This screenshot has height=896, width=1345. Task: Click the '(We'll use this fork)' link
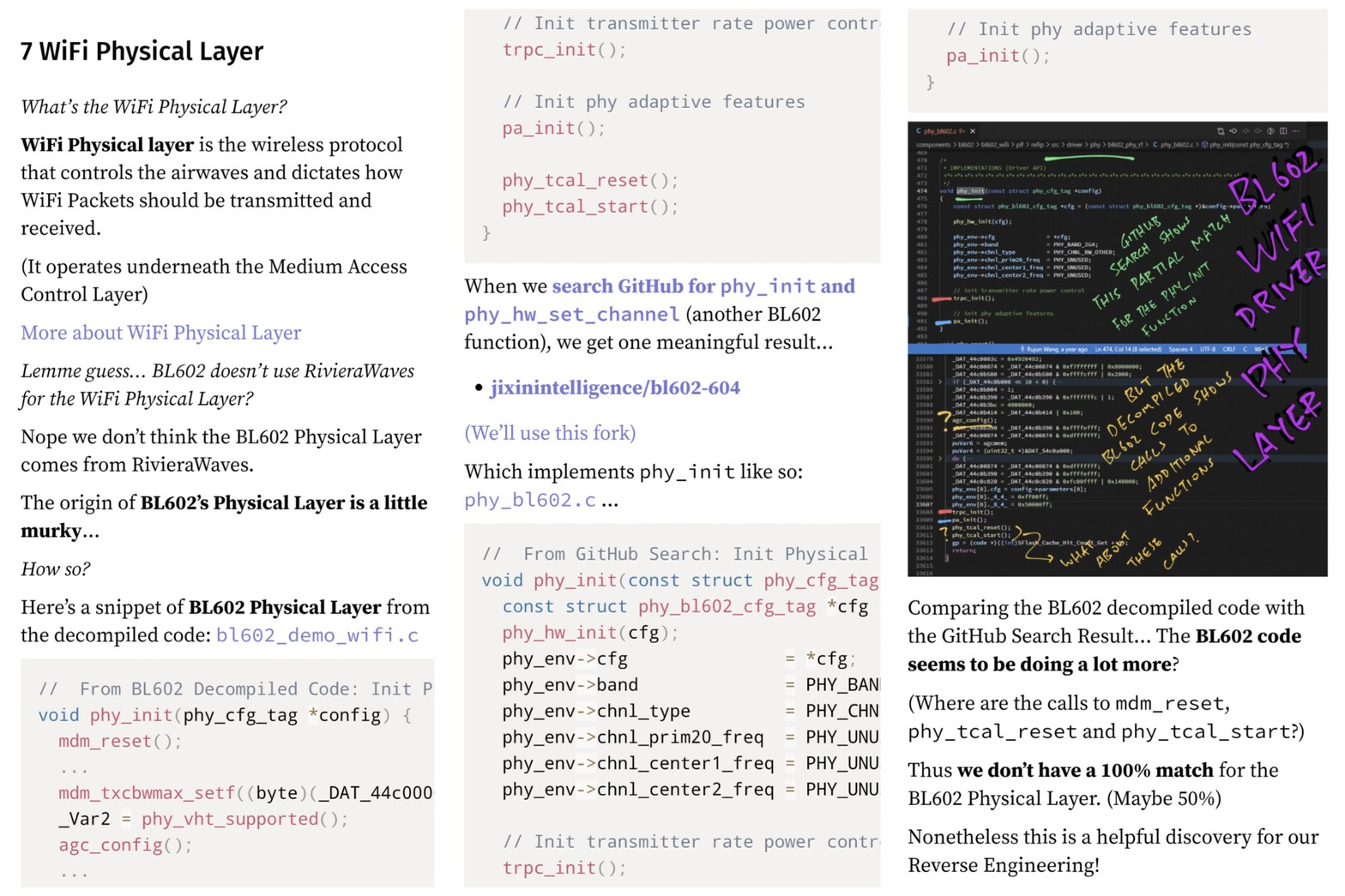[550, 433]
